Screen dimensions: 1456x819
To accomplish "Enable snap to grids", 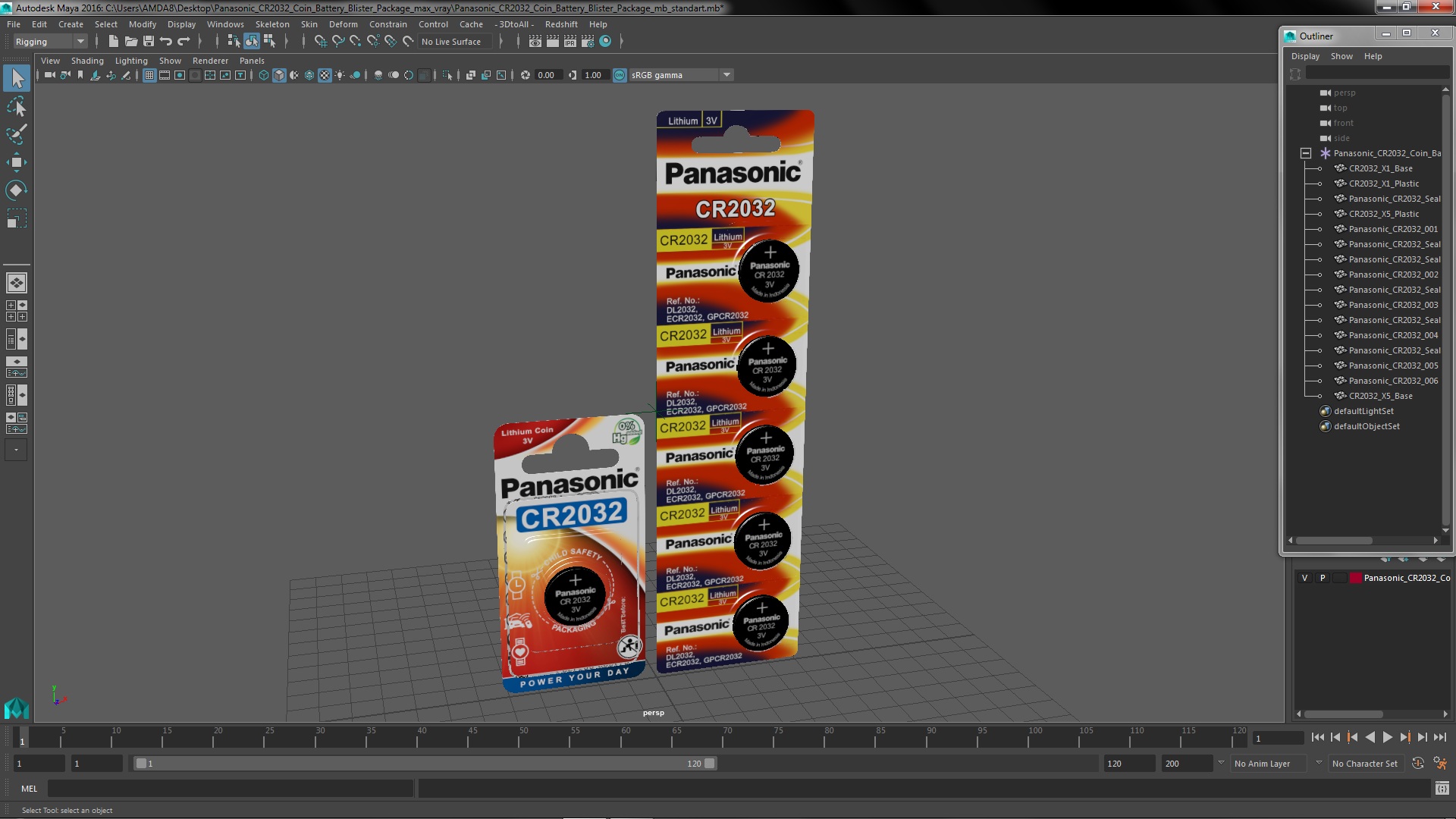I will (x=320, y=42).
